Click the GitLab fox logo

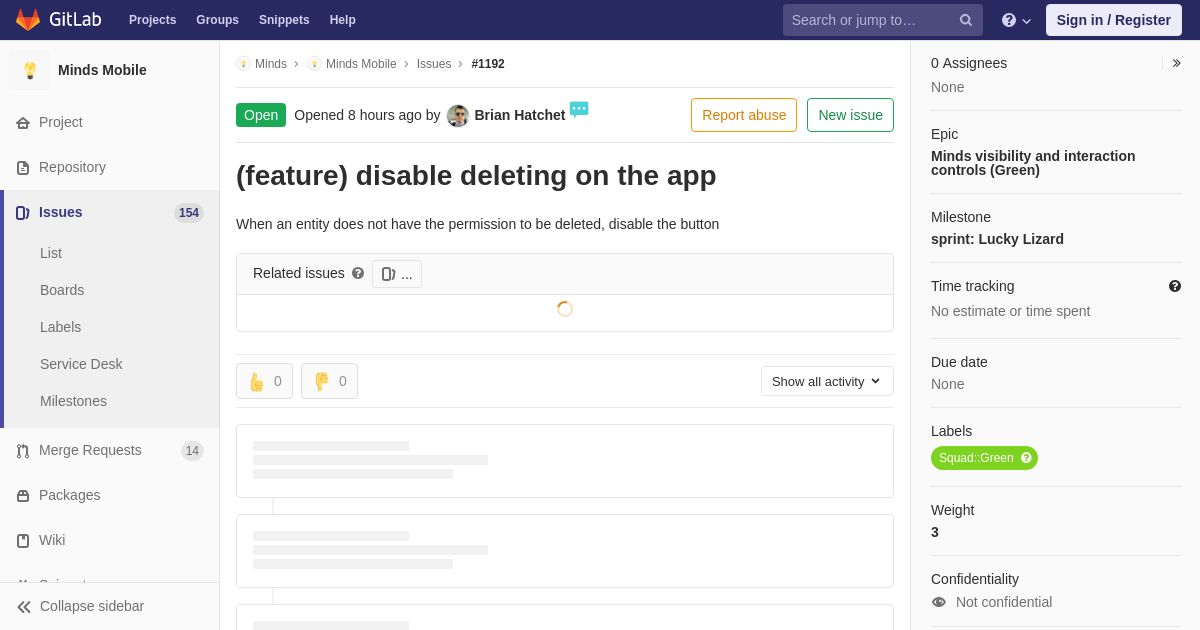point(28,20)
